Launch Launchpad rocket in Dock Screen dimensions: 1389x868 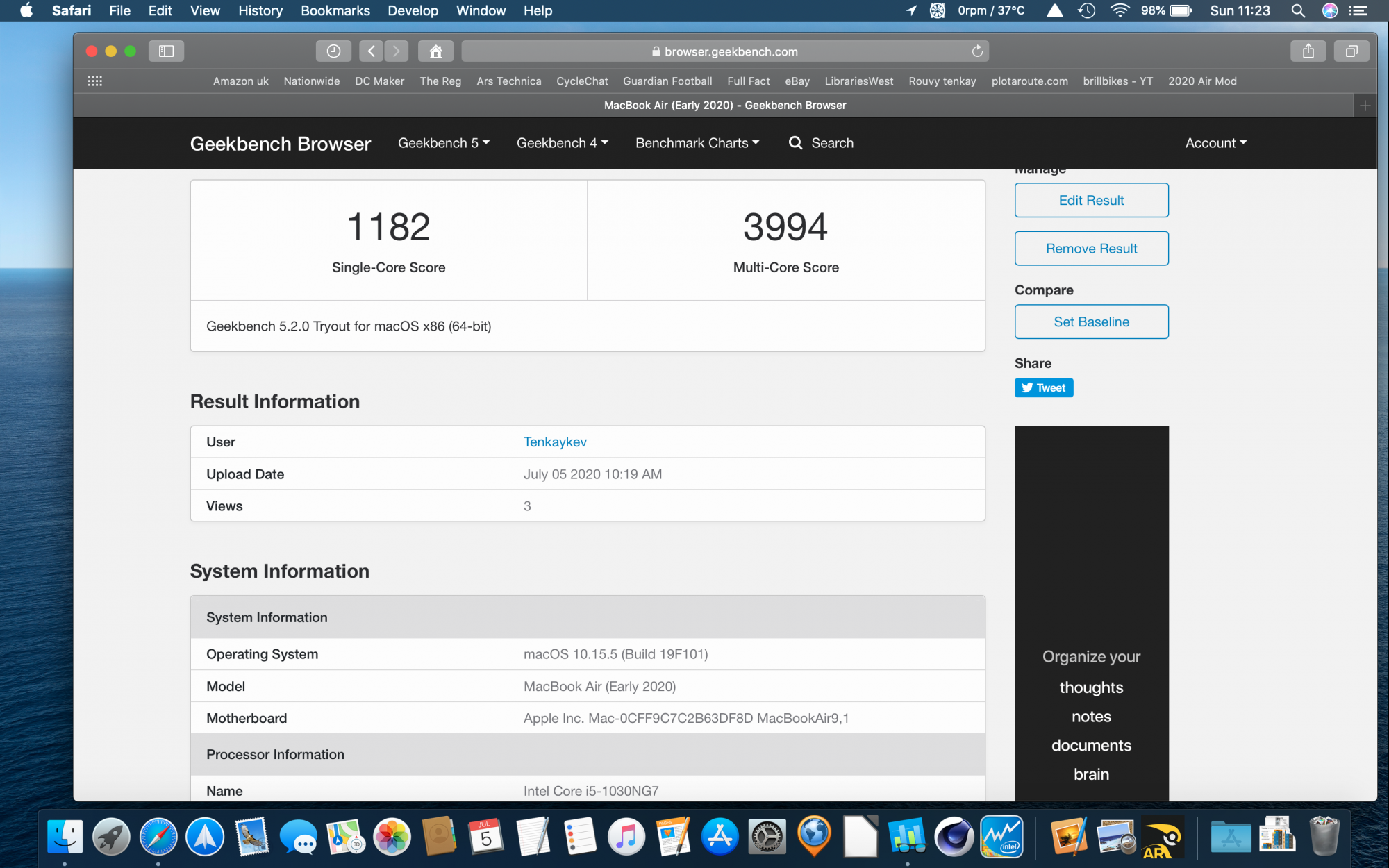click(x=112, y=836)
